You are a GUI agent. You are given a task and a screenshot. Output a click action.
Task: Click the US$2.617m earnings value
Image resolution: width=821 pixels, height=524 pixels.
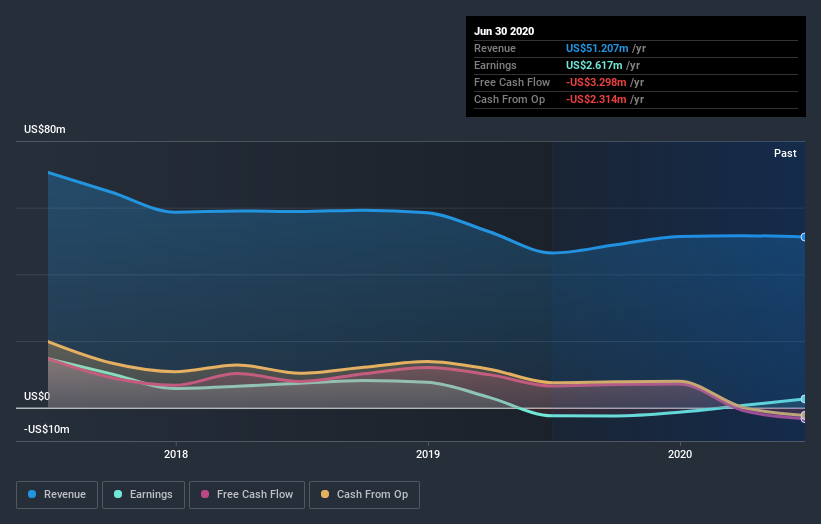point(594,65)
